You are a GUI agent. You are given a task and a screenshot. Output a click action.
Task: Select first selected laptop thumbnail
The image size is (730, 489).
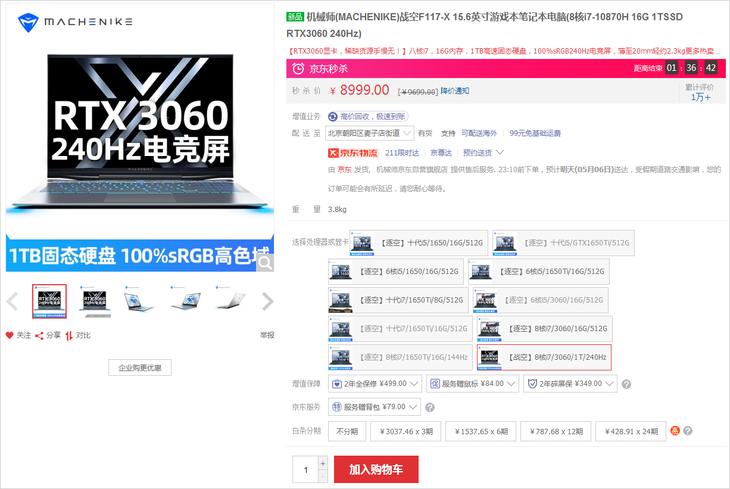point(49,301)
